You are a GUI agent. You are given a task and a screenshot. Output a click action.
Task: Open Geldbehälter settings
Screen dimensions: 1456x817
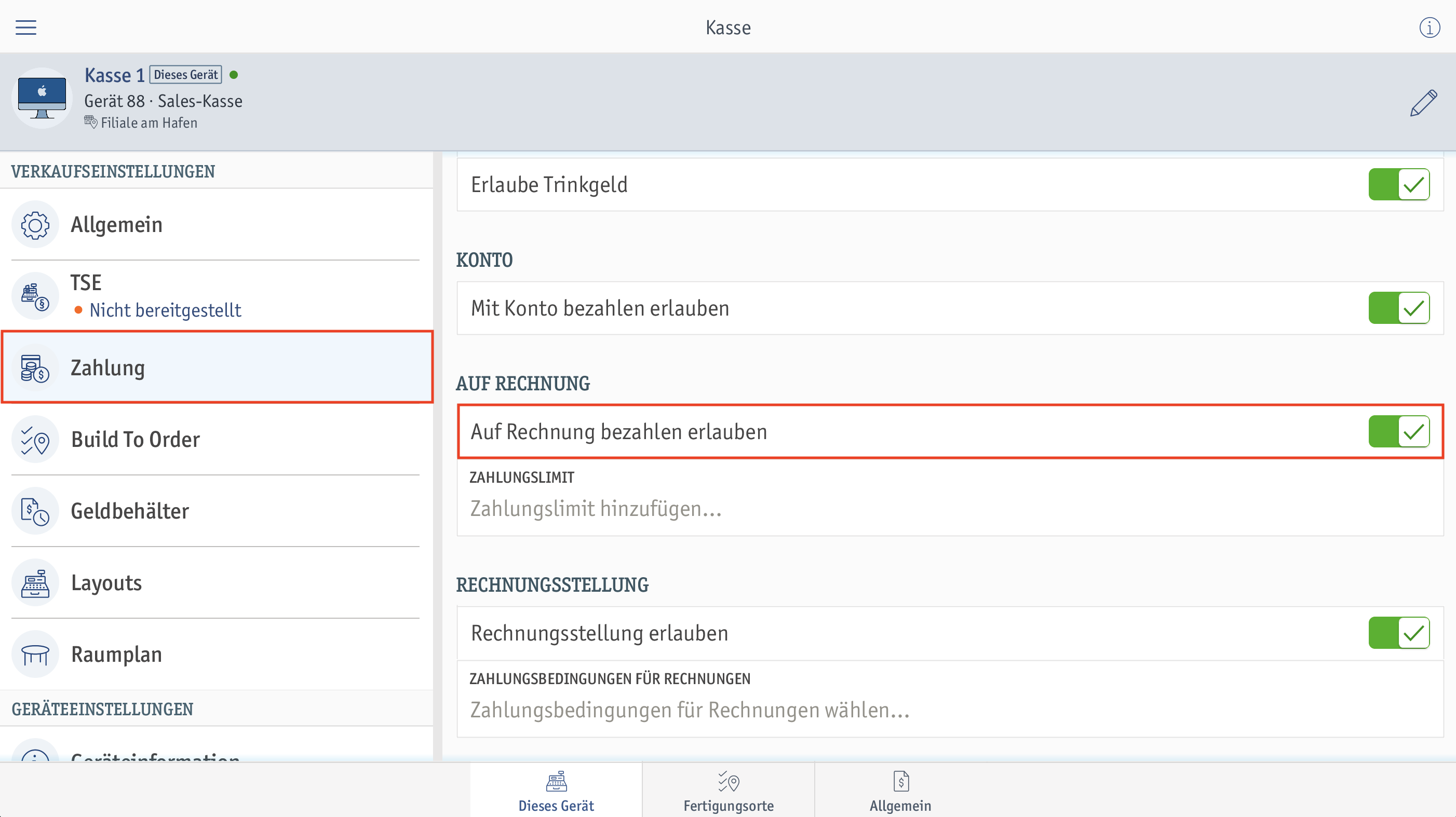pos(217,511)
